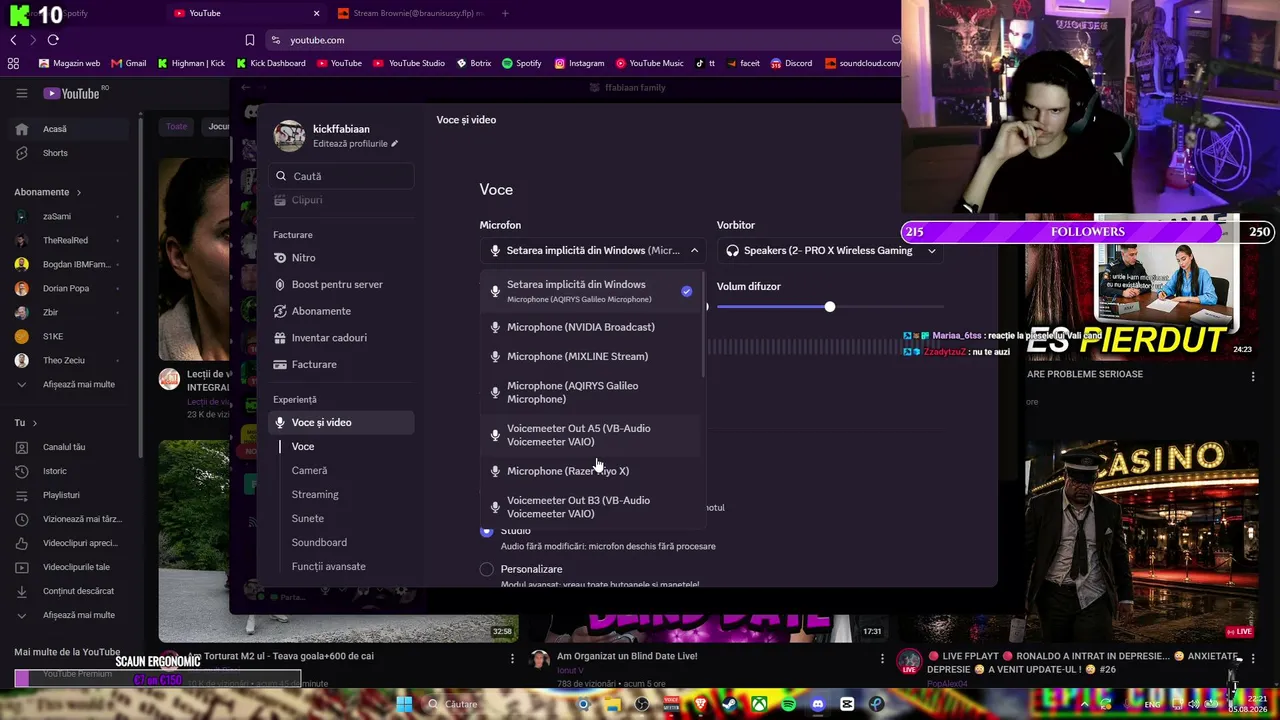
Task: Open Instagram bookmark
Action: click(x=579, y=63)
